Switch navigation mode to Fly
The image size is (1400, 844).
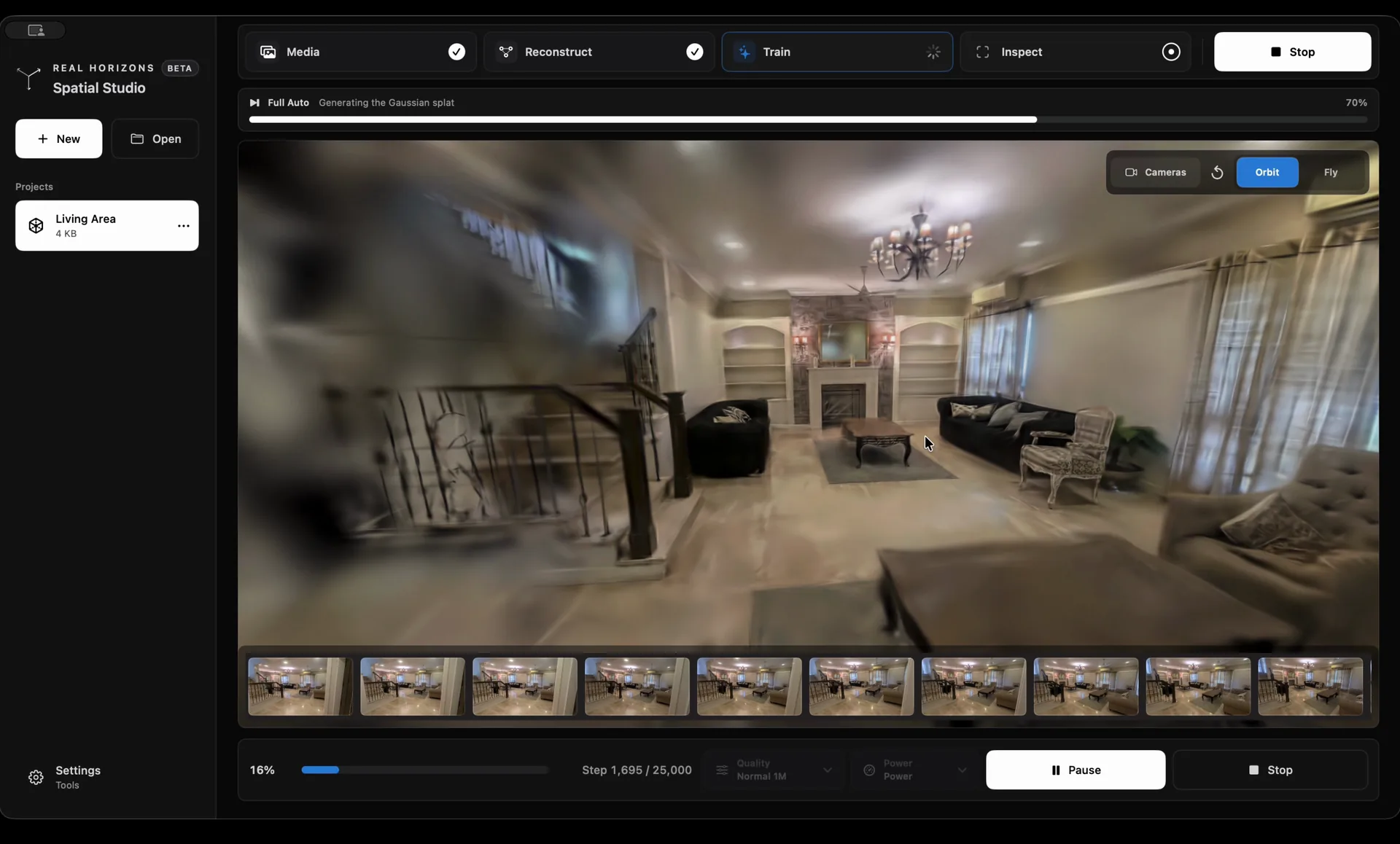1331,173
